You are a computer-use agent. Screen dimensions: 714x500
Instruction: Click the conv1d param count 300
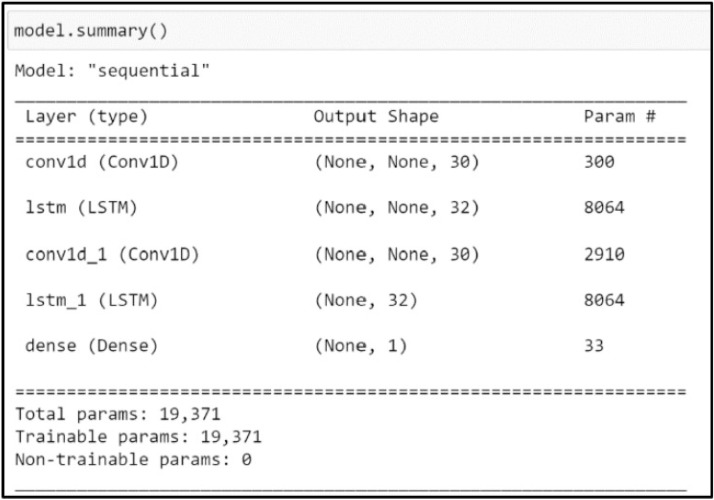(599, 162)
